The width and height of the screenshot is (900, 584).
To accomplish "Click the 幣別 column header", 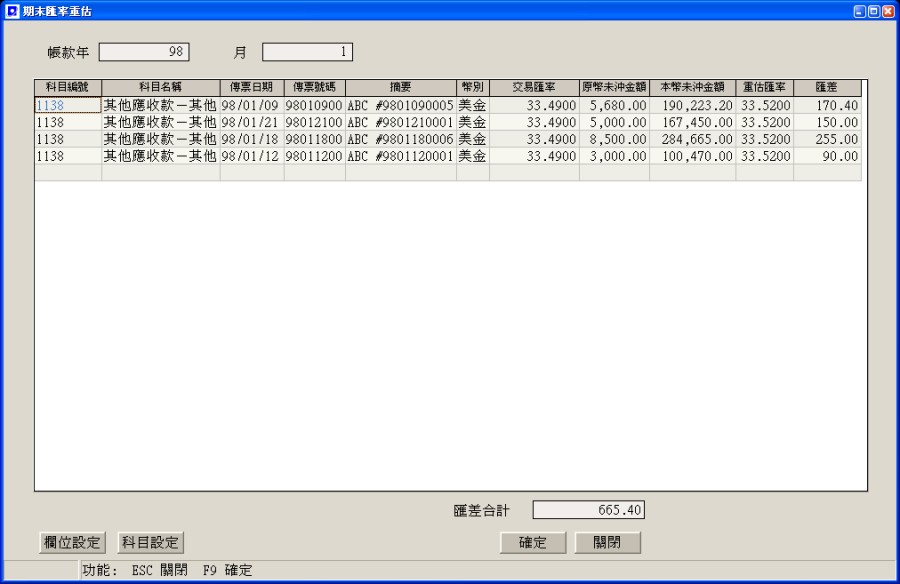I will [x=473, y=87].
